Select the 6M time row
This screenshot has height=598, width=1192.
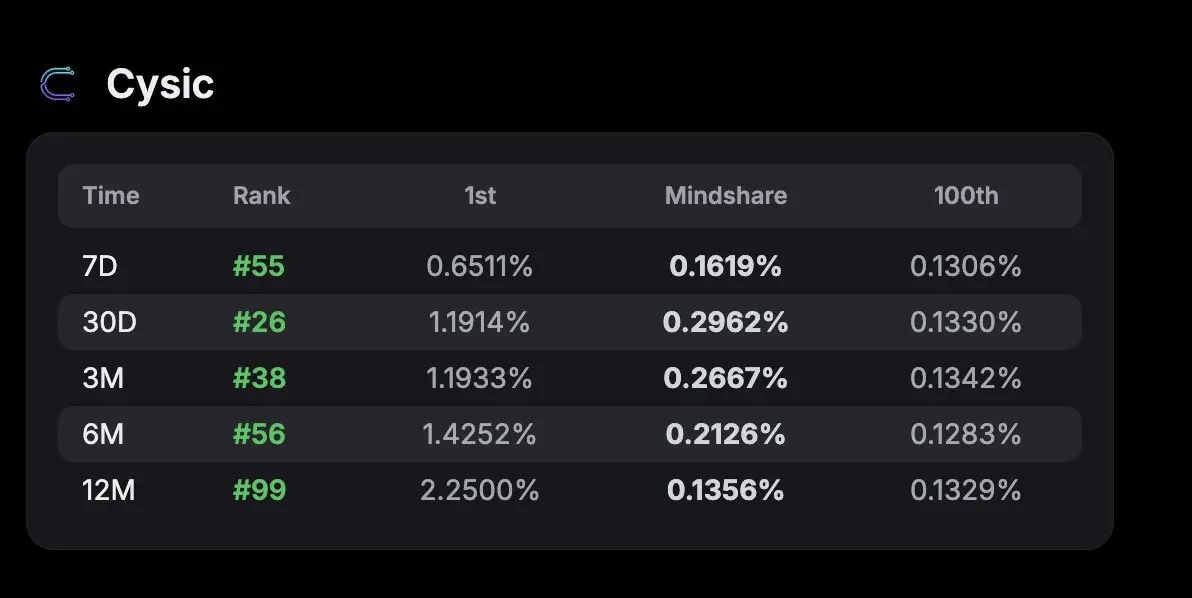pyautogui.click(x=570, y=434)
